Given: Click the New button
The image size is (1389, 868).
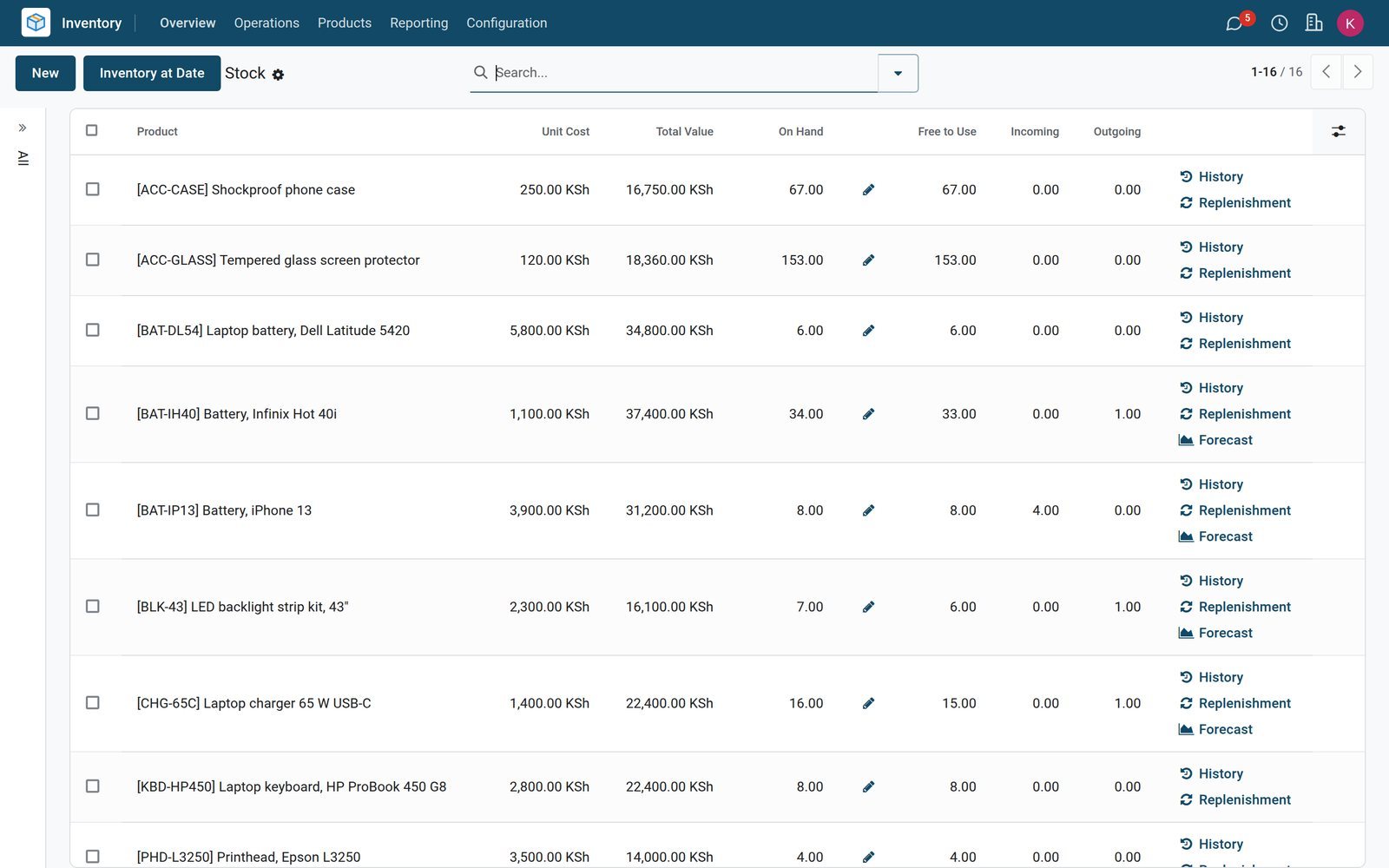Looking at the screenshot, I should (x=45, y=73).
